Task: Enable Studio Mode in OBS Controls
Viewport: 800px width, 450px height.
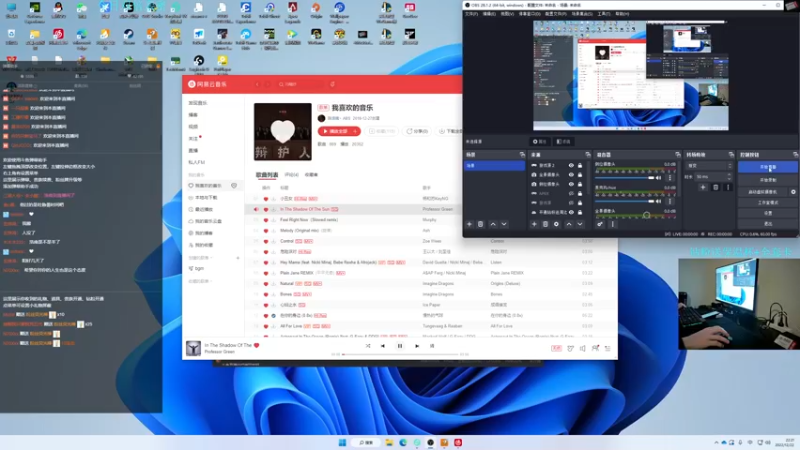Action: tap(768, 203)
